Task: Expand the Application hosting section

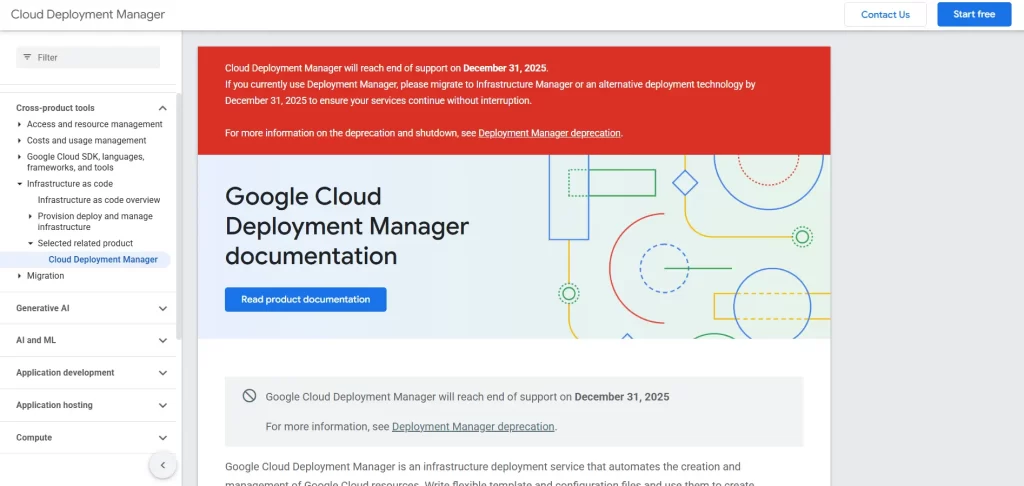Action: [163, 405]
